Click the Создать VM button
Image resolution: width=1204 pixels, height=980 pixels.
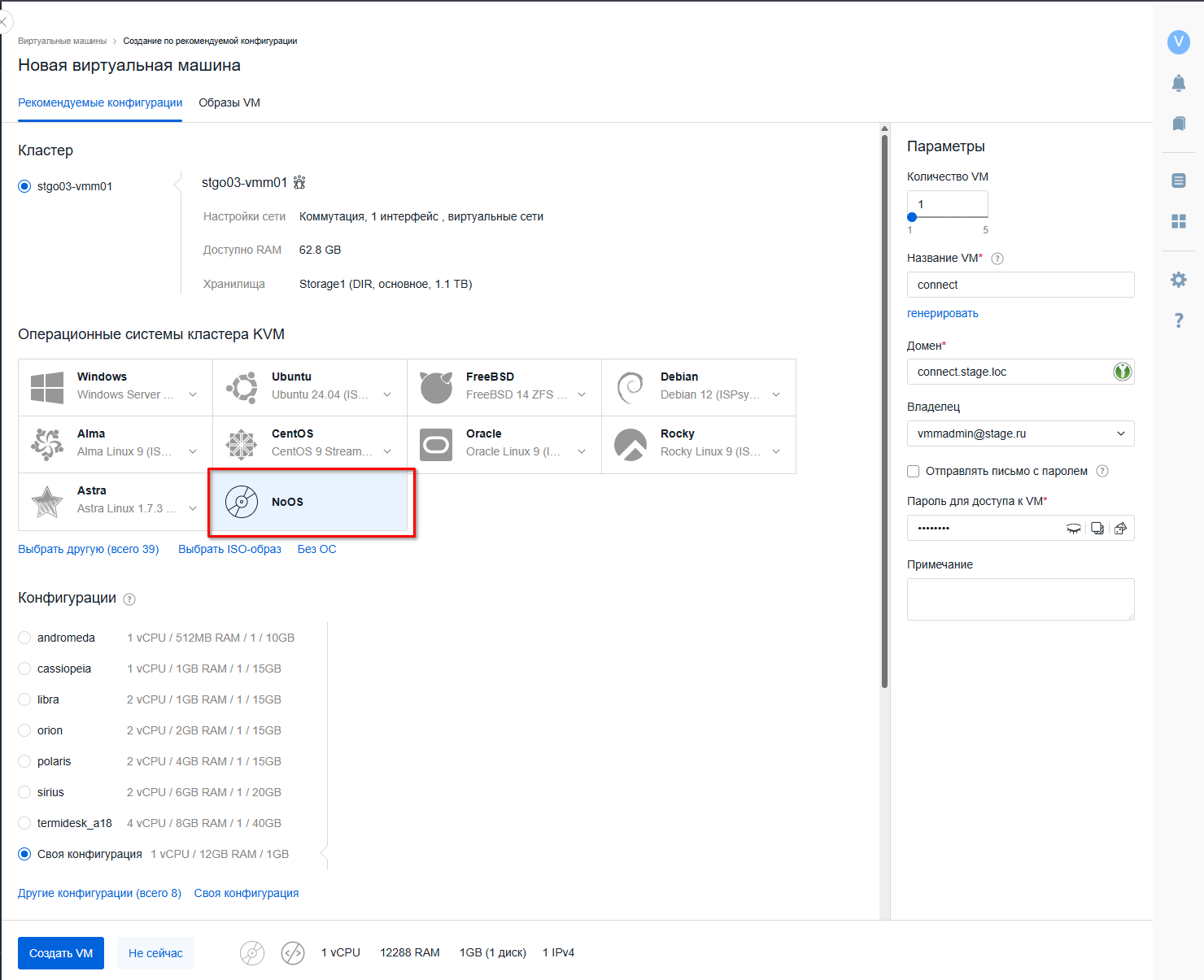61,953
